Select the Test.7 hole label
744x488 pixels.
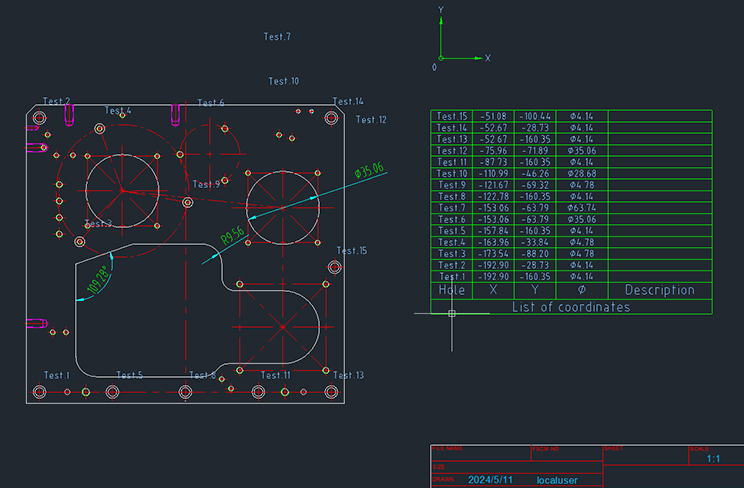277,37
